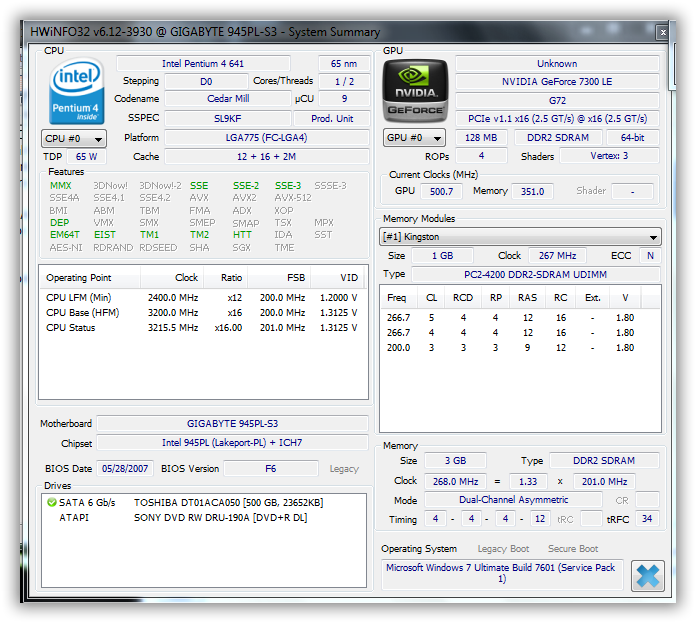
Task: Click the Microsoft Windows 7 Ultimate OS field
Action: click(x=504, y=573)
